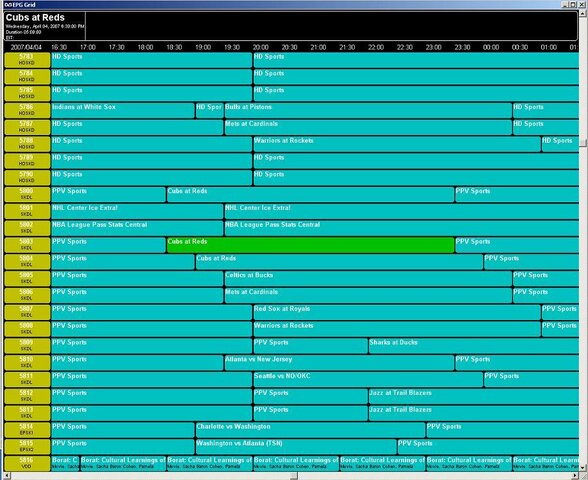Select Bulls at Pistons program
The width and height of the screenshot is (588, 480).
368,111
